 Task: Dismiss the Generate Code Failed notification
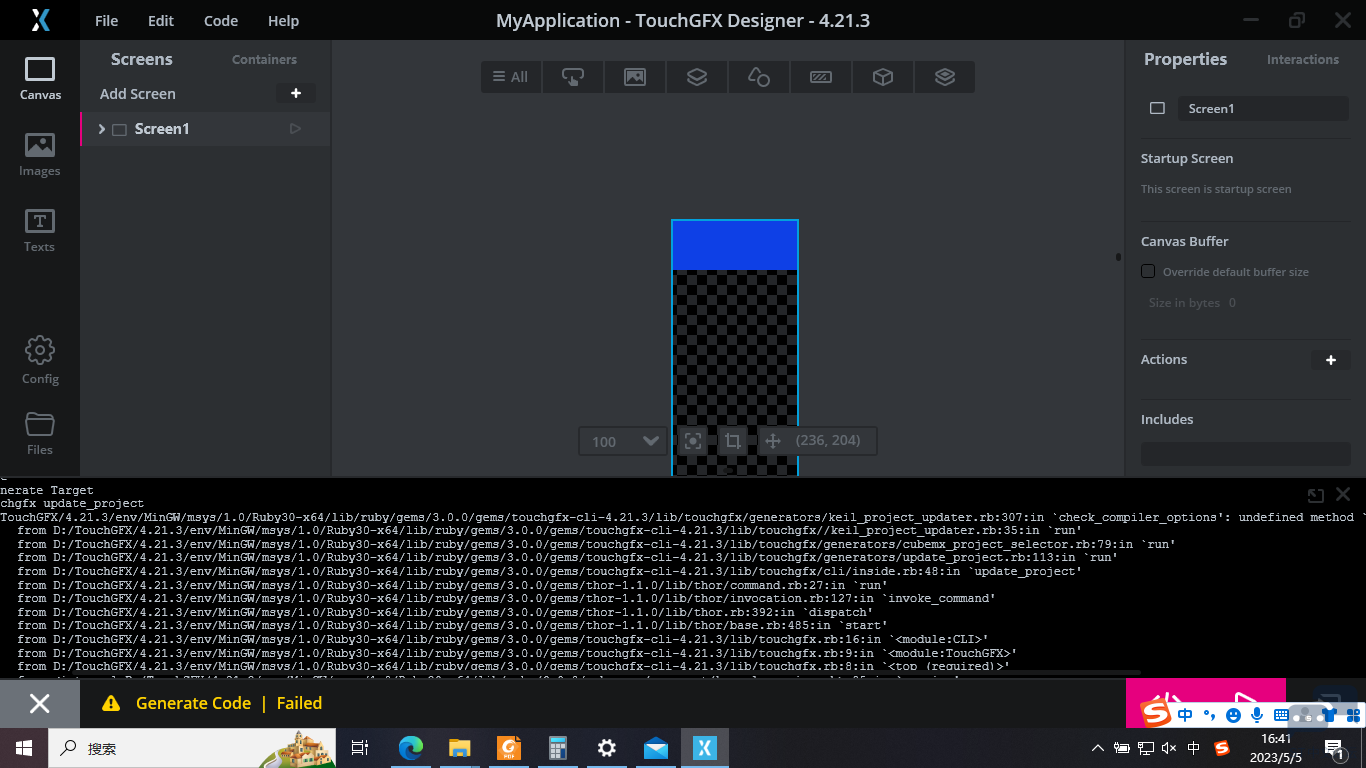click(x=40, y=704)
